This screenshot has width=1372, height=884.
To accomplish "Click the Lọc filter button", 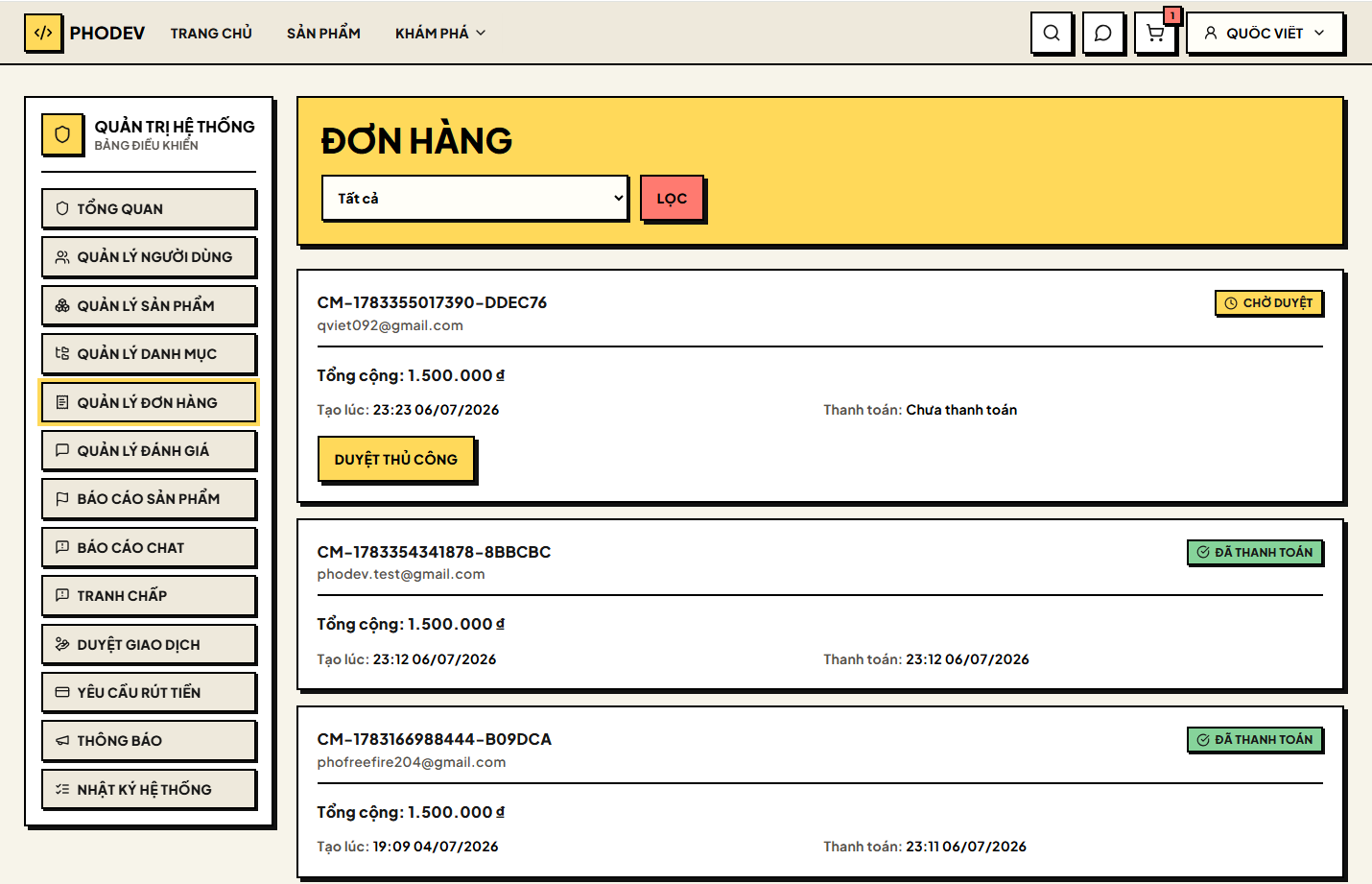I will pyautogui.click(x=672, y=198).
